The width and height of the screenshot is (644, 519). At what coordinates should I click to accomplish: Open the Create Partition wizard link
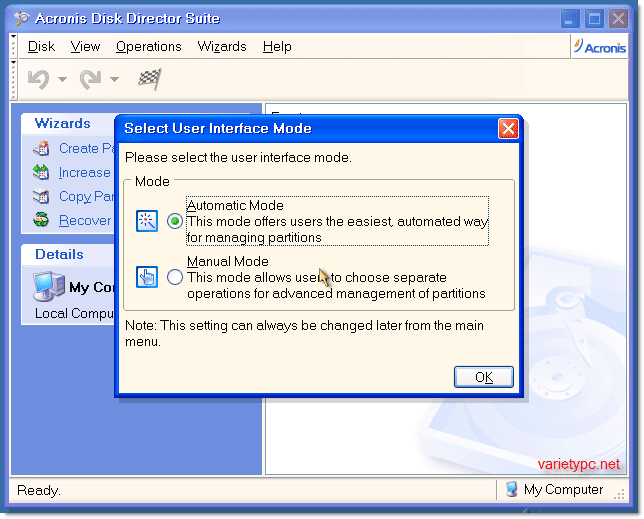pos(87,148)
